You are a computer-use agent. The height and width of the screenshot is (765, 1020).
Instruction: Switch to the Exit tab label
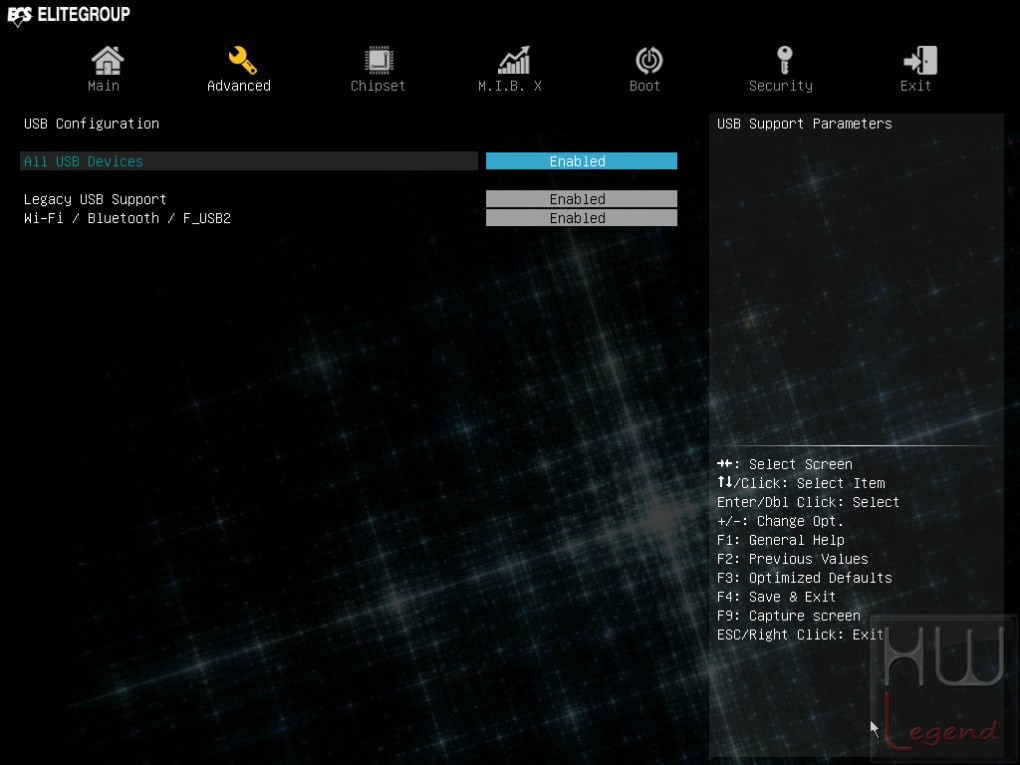915,86
